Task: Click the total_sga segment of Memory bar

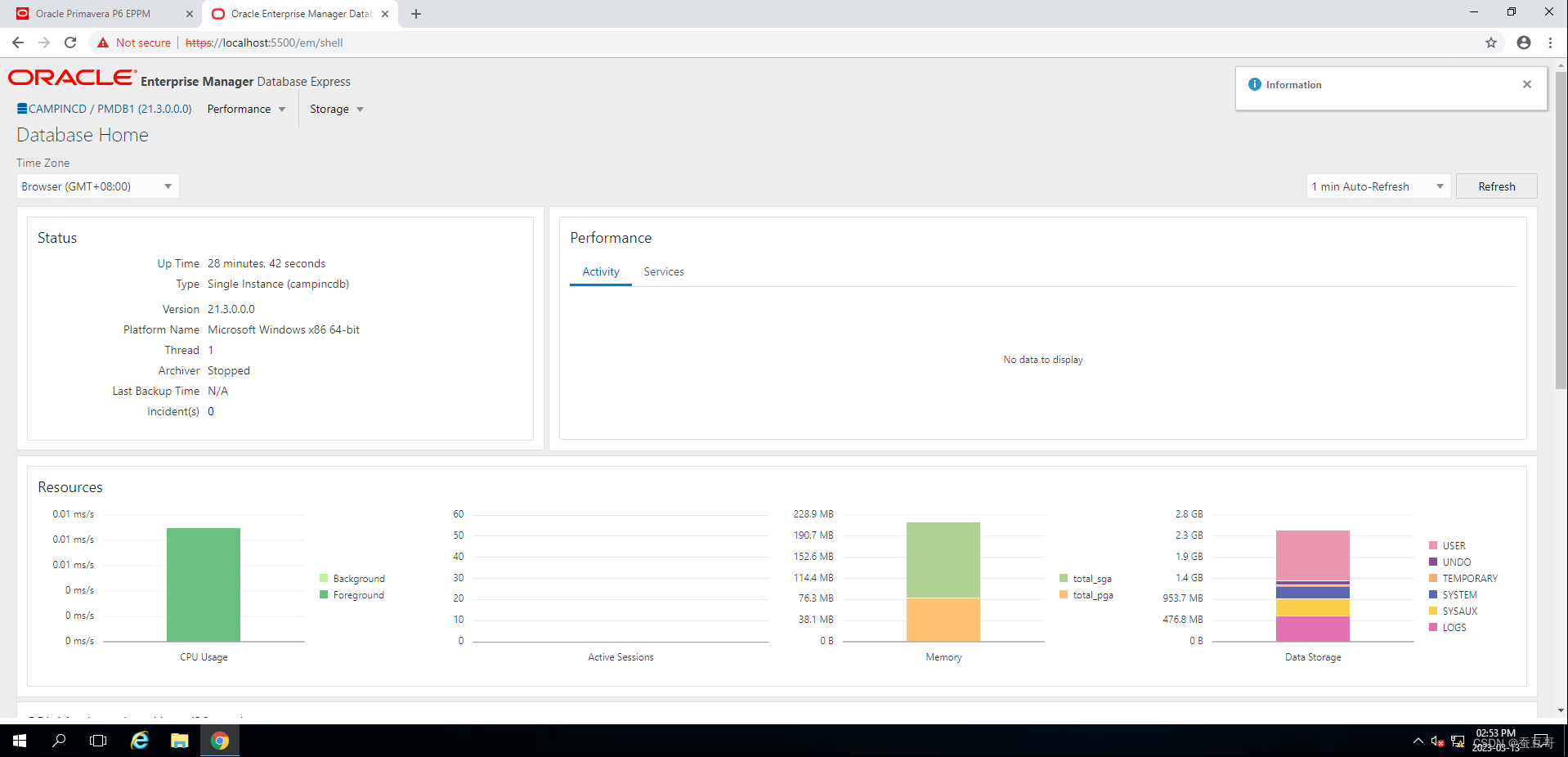Action: [x=943, y=560]
